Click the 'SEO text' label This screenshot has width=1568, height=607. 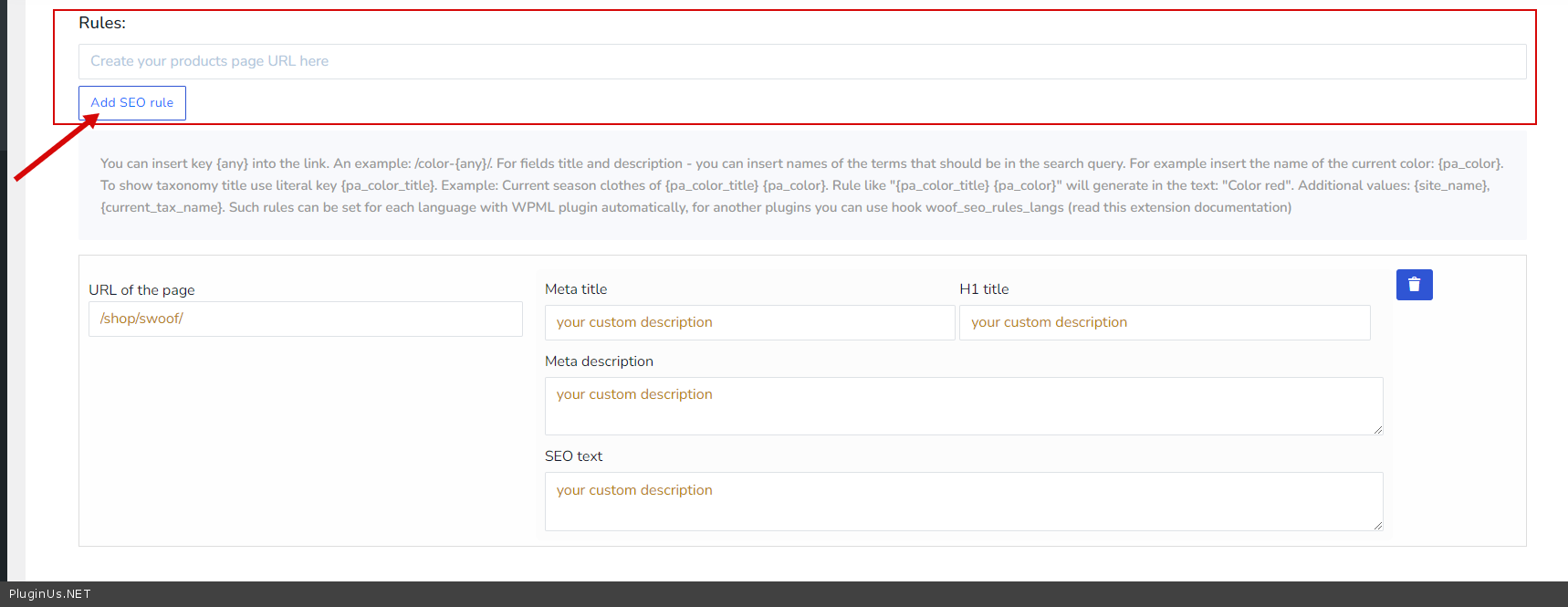click(x=573, y=456)
